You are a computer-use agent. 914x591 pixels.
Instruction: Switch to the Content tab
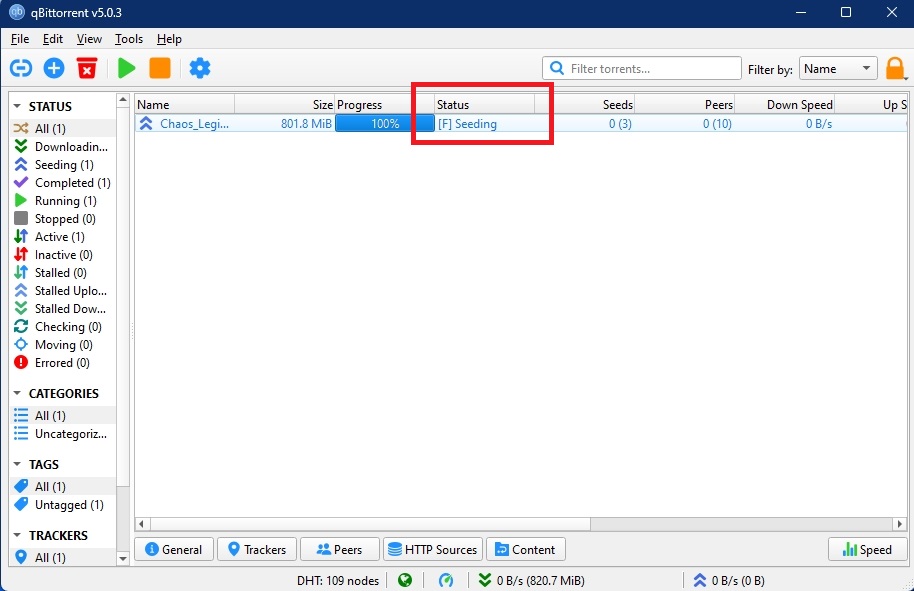525,549
